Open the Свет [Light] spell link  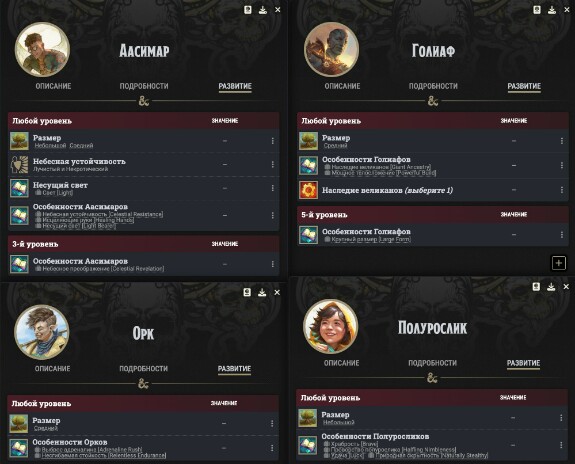pyautogui.click(x=58, y=193)
